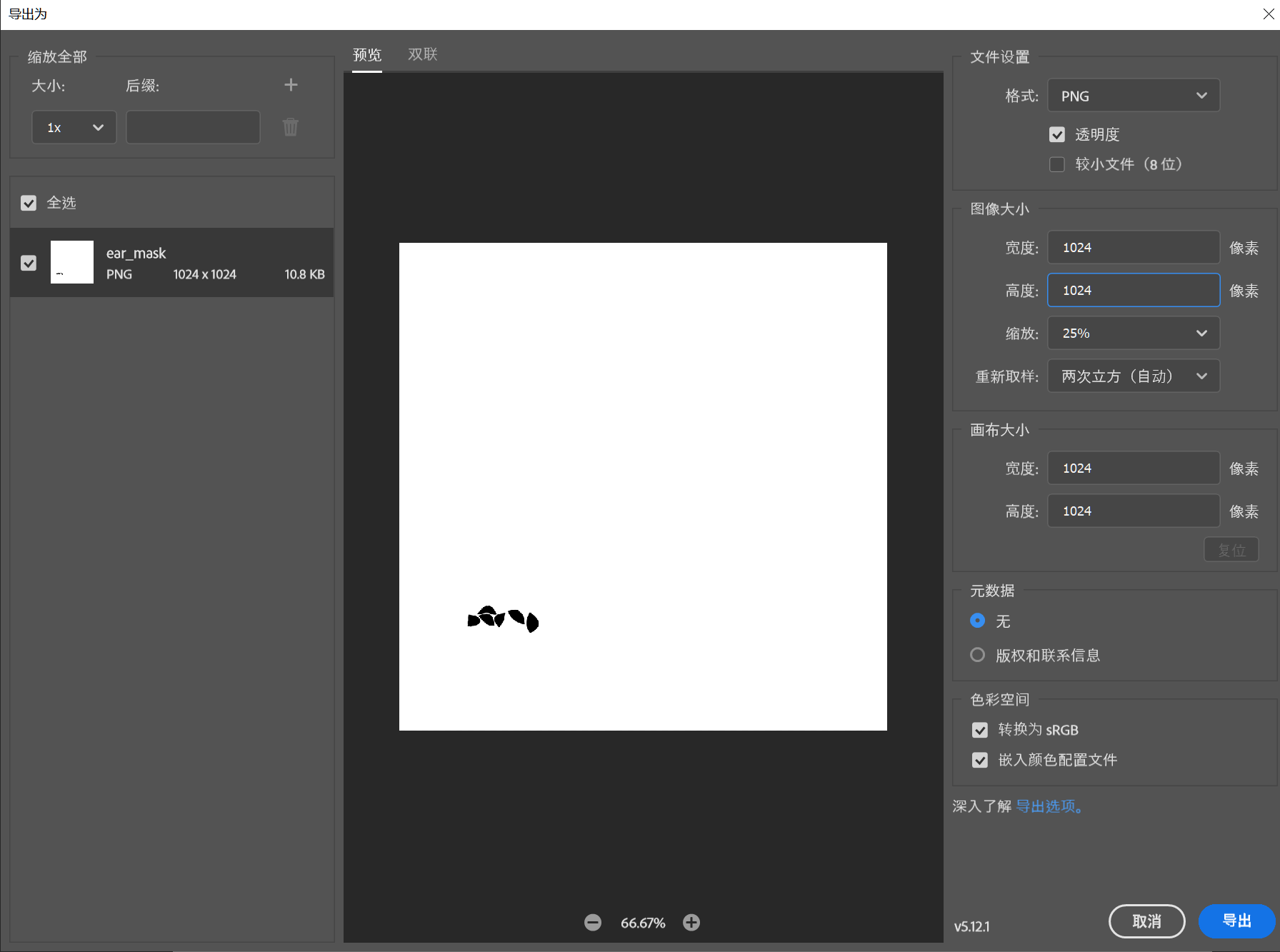The image size is (1280, 952).
Task: Switch to the 预览 tab
Action: coord(367,55)
